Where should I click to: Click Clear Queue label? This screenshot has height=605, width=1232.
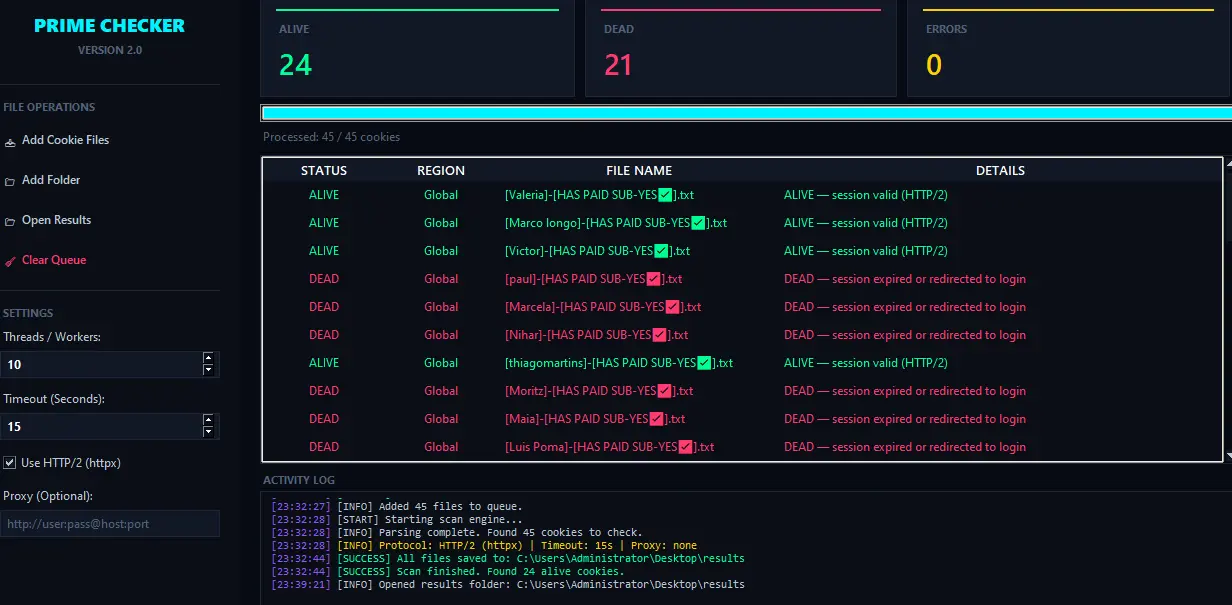[x=54, y=260]
